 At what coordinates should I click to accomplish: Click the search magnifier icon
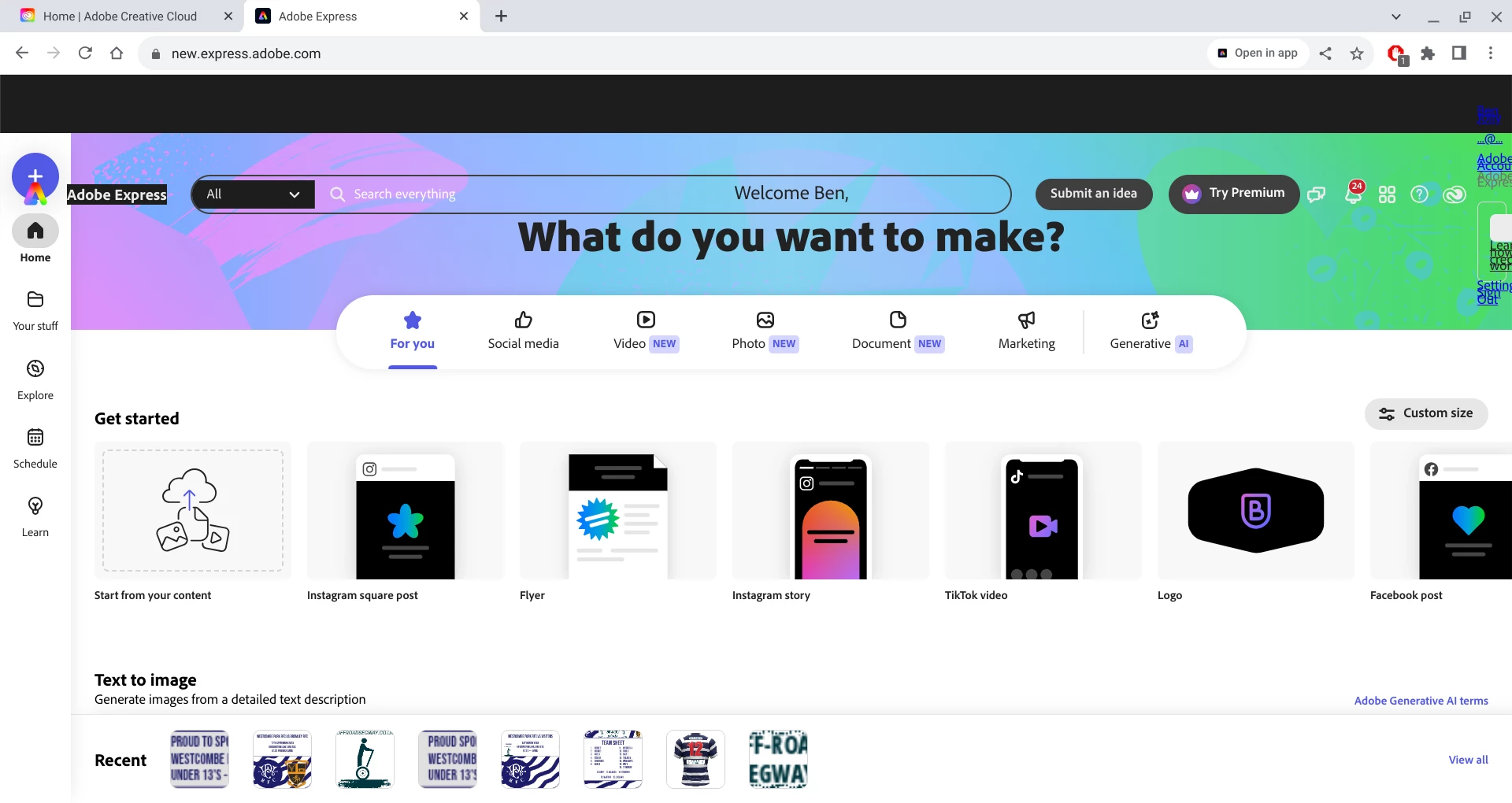(338, 194)
